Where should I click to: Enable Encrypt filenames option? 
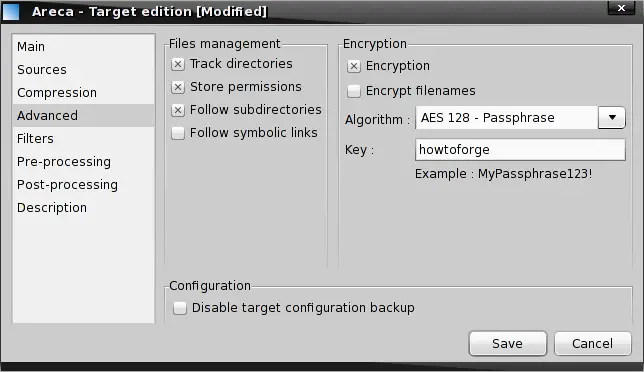tap(354, 91)
